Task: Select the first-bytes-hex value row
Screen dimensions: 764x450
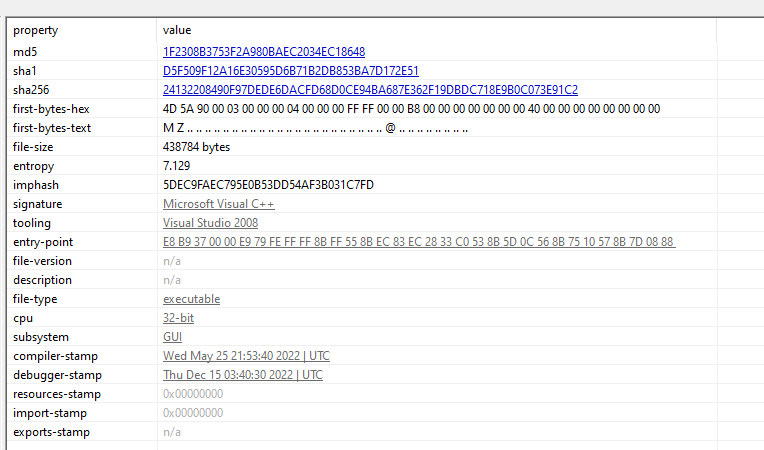Action: tap(411, 108)
